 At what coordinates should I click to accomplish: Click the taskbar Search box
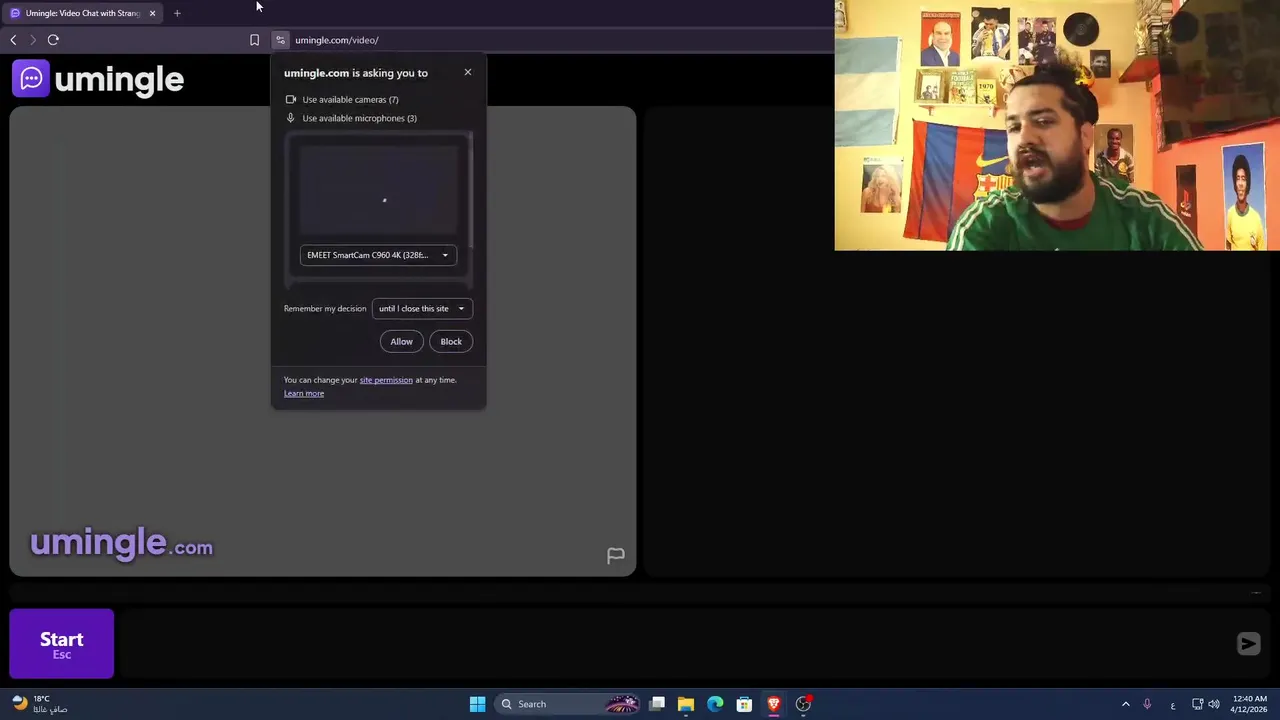click(x=566, y=704)
